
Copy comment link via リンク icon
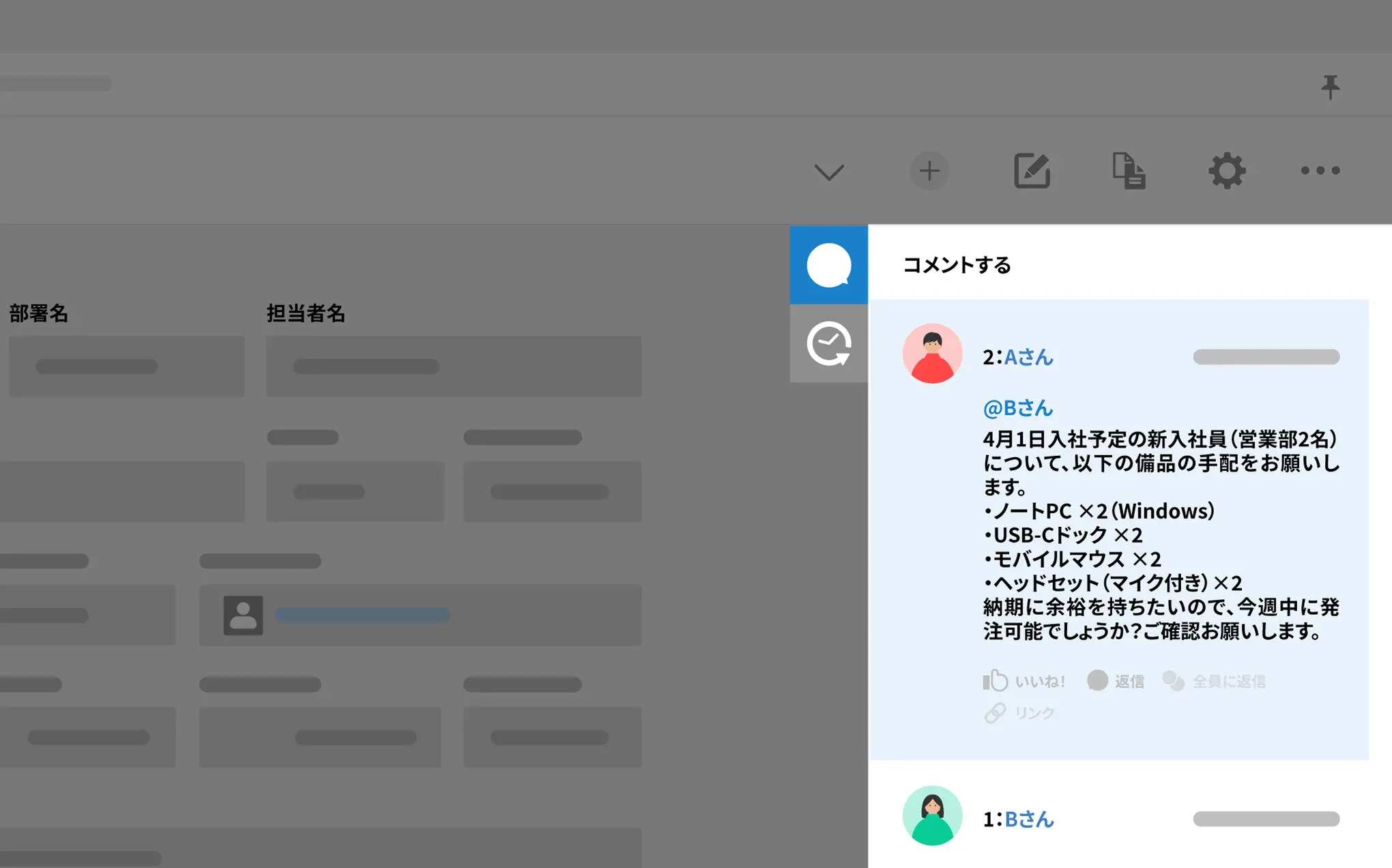1019,712
